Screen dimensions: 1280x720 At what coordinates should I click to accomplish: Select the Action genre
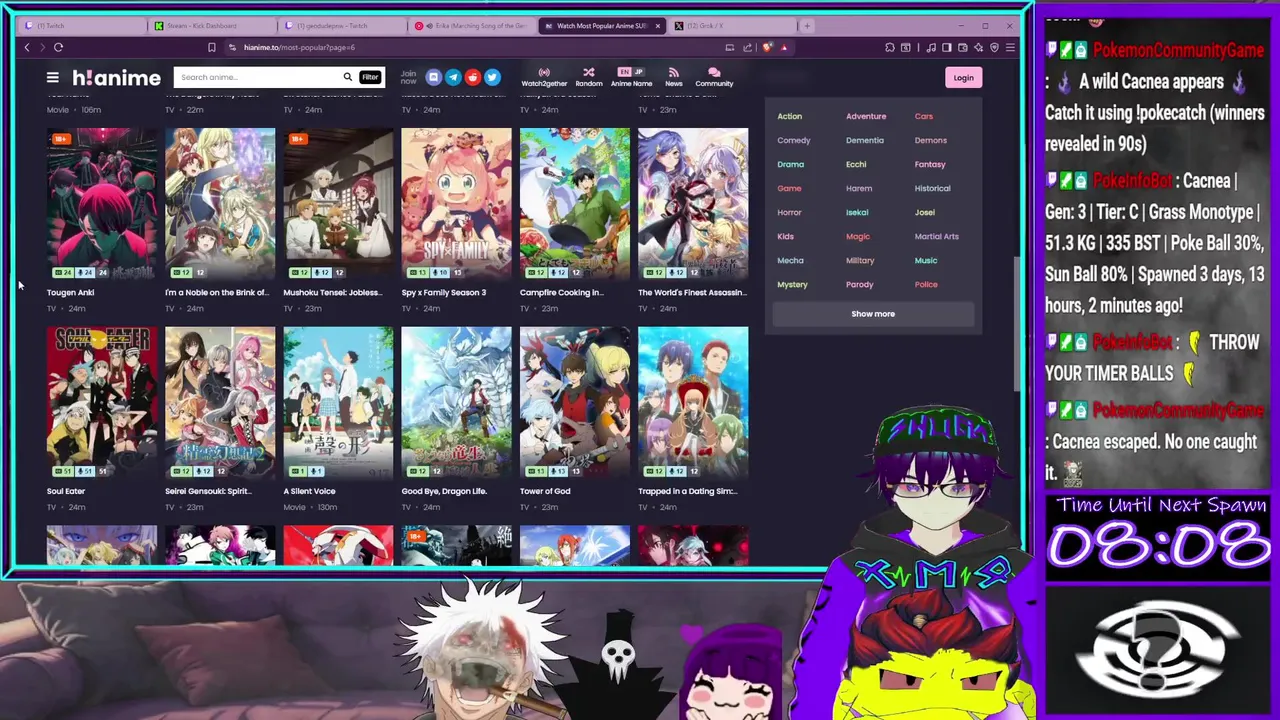click(789, 116)
